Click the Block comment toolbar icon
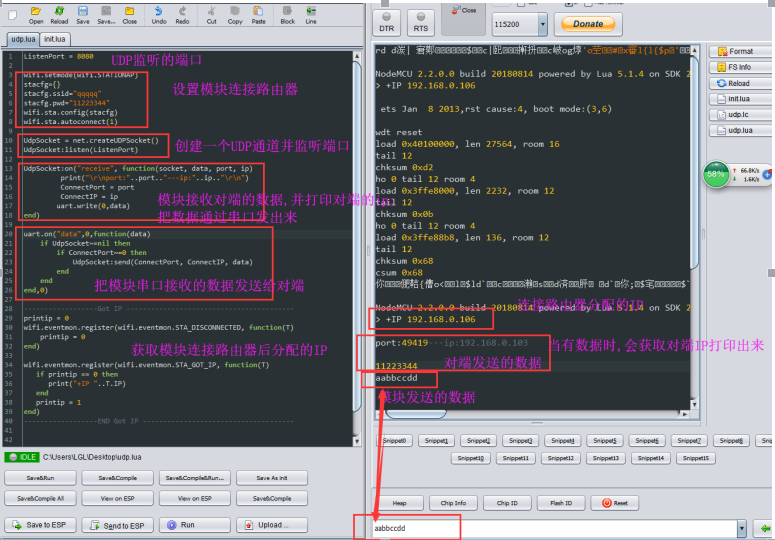This screenshot has height=540, width=775. pyautogui.click(x=287, y=15)
